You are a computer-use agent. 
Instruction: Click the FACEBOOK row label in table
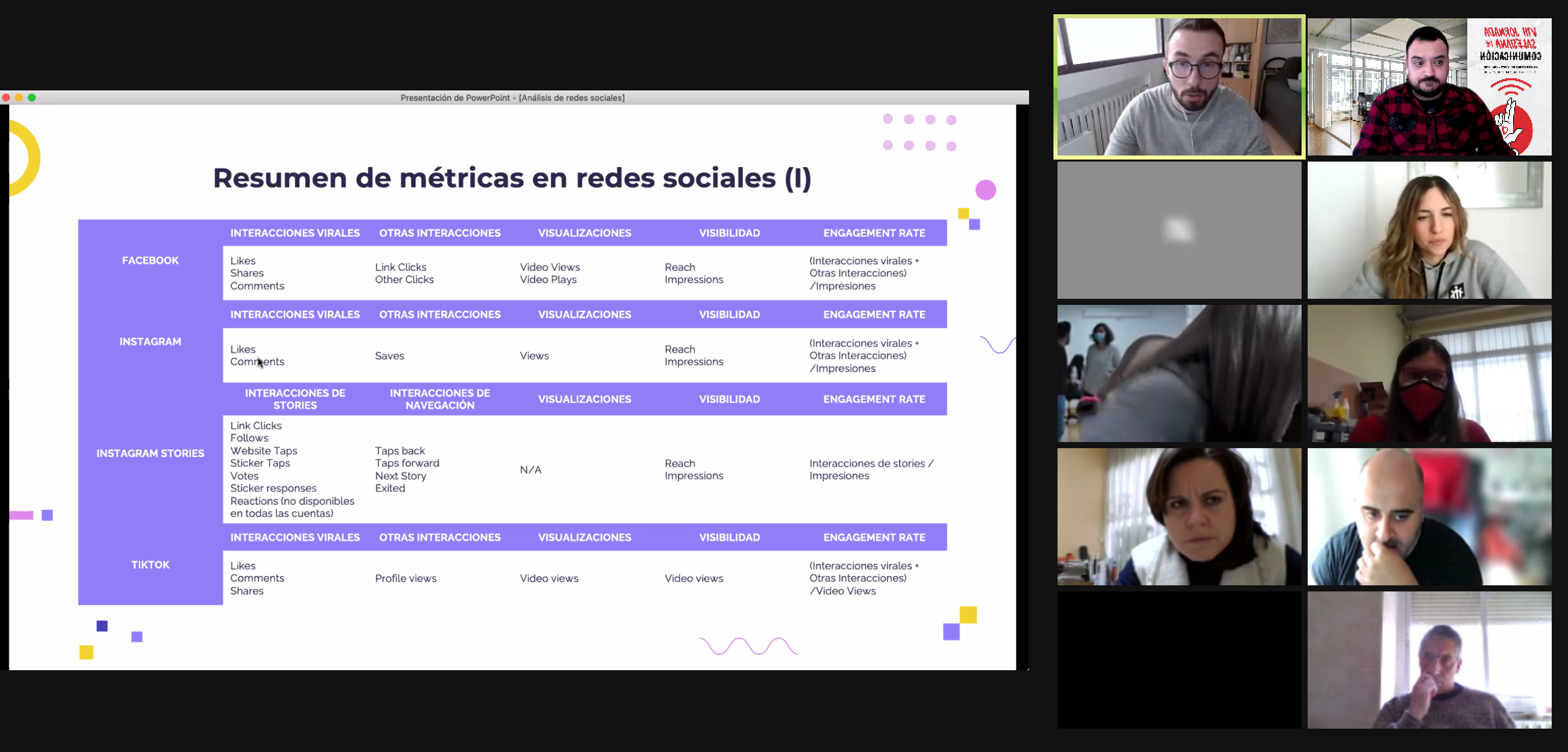coord(150,260)
